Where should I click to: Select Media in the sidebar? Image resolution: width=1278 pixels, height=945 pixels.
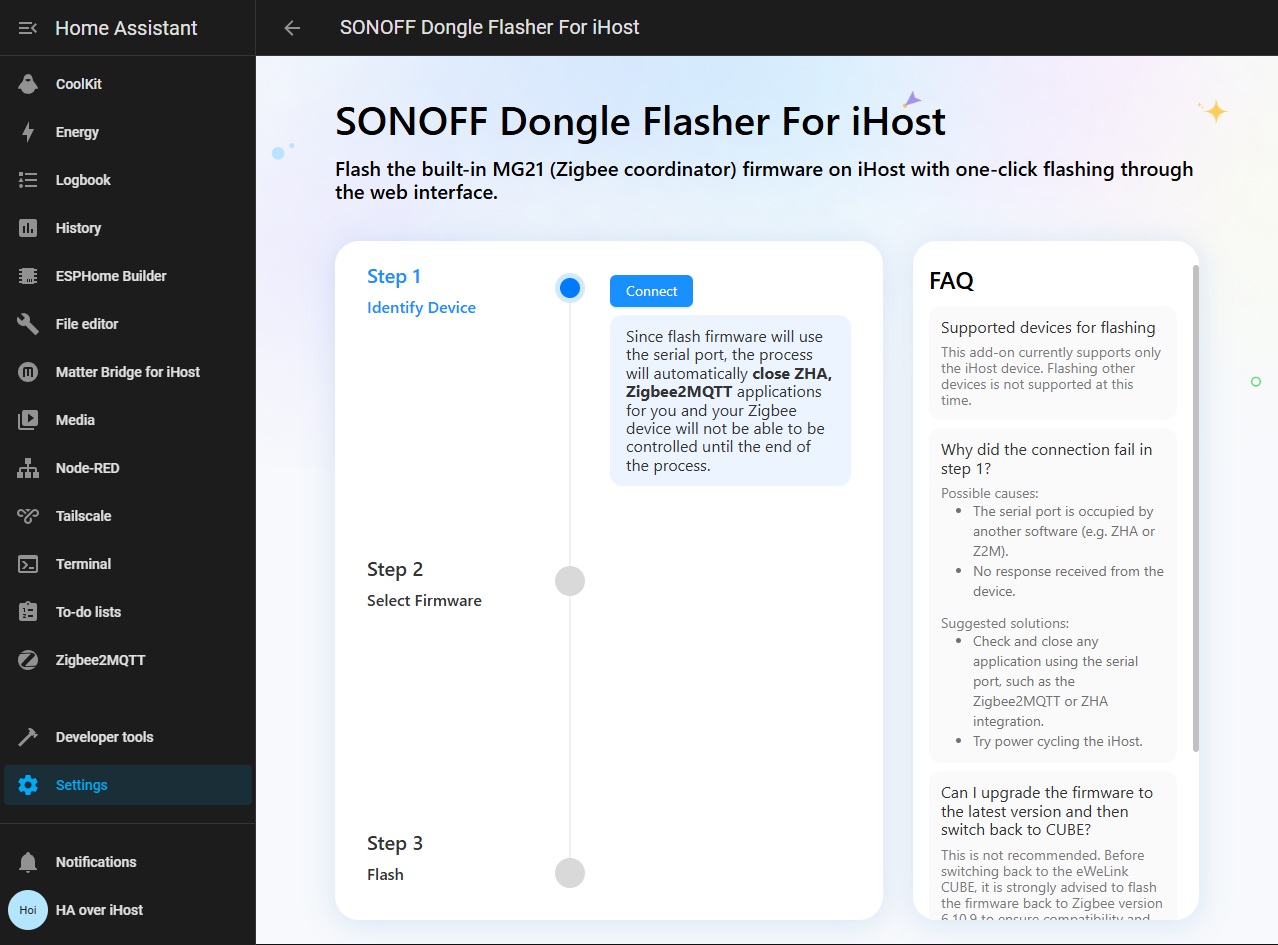click(x=128, y=420)
